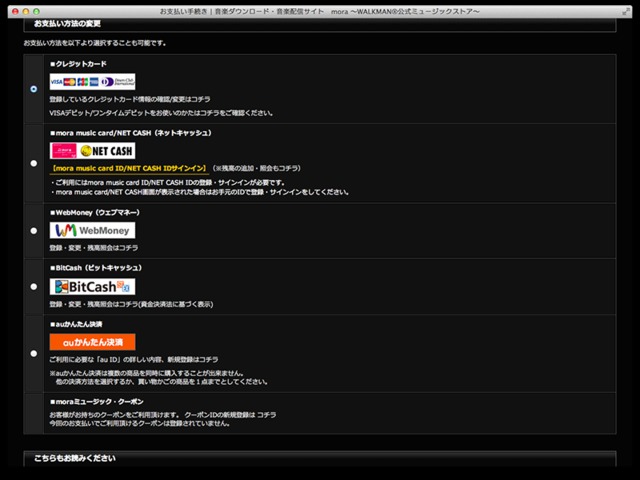Choose the BitCash payment radio button
Image resolution: width=640 pixels, height=480 pixels.
[x=34, y=287]
